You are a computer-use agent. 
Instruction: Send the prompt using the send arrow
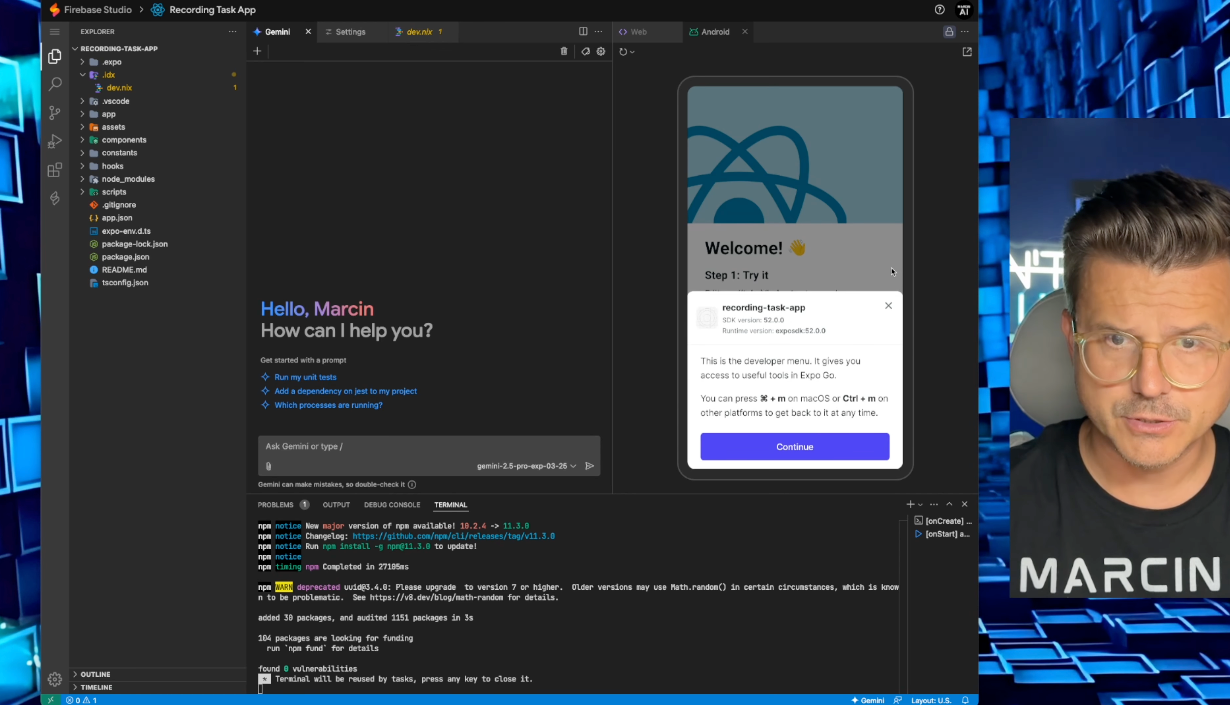[590, 466]
